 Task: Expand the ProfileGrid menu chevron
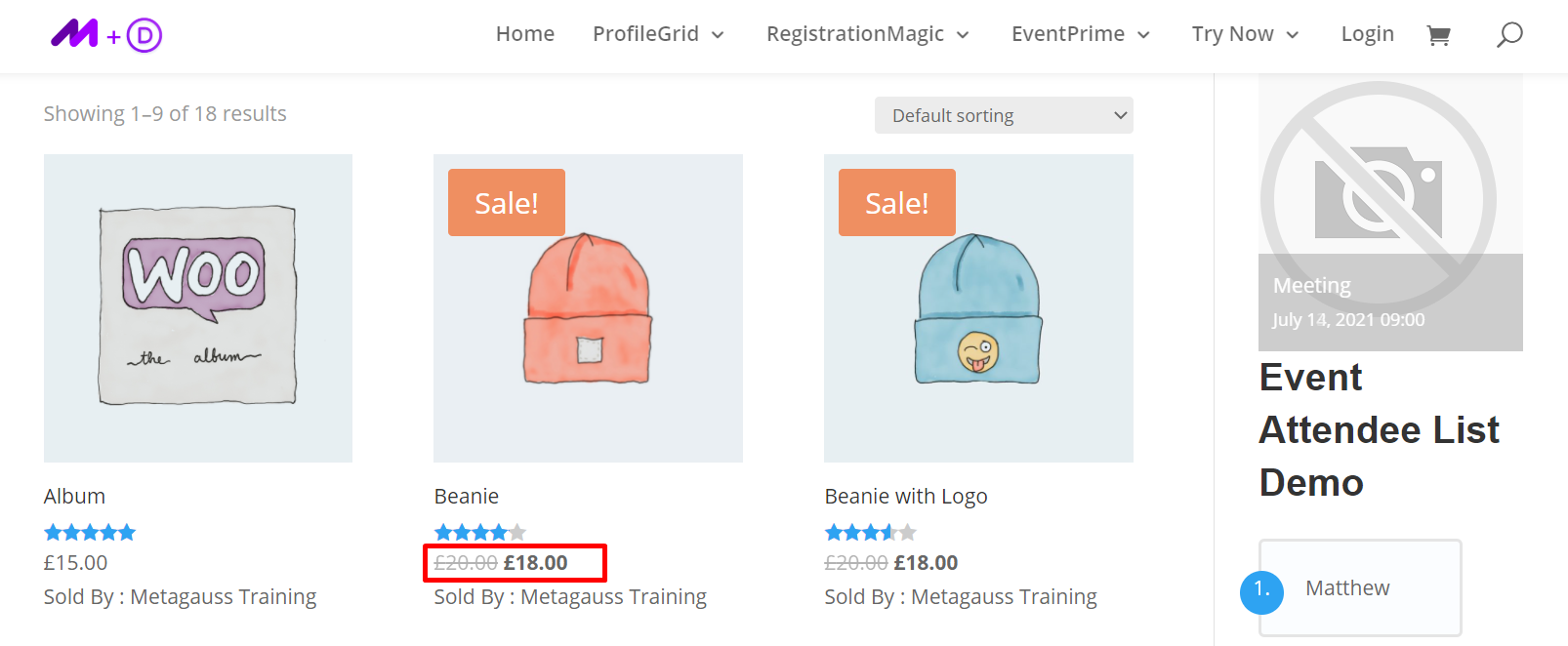[x=719, y=34]
